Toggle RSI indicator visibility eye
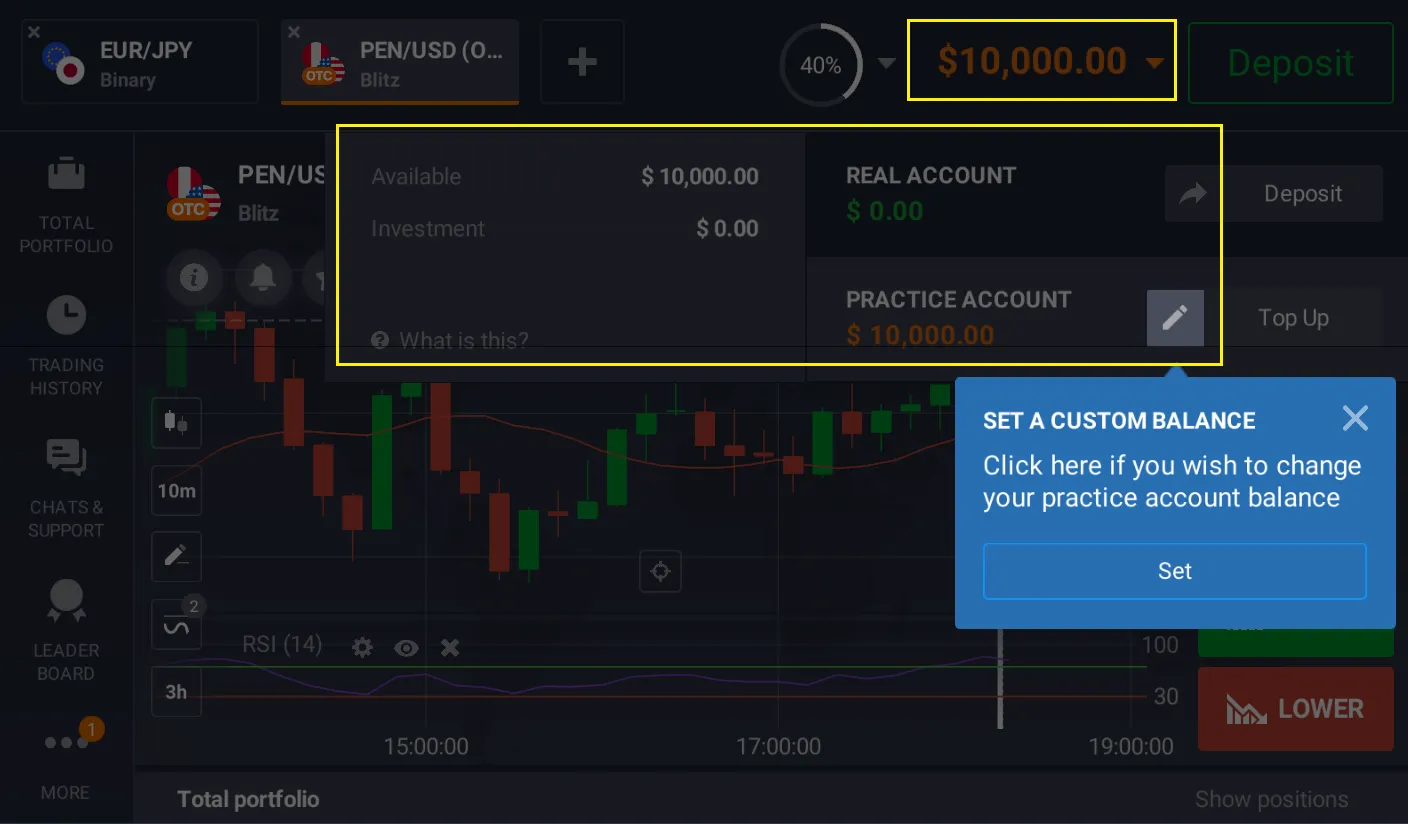1408x824 pixels. (406, 648)
